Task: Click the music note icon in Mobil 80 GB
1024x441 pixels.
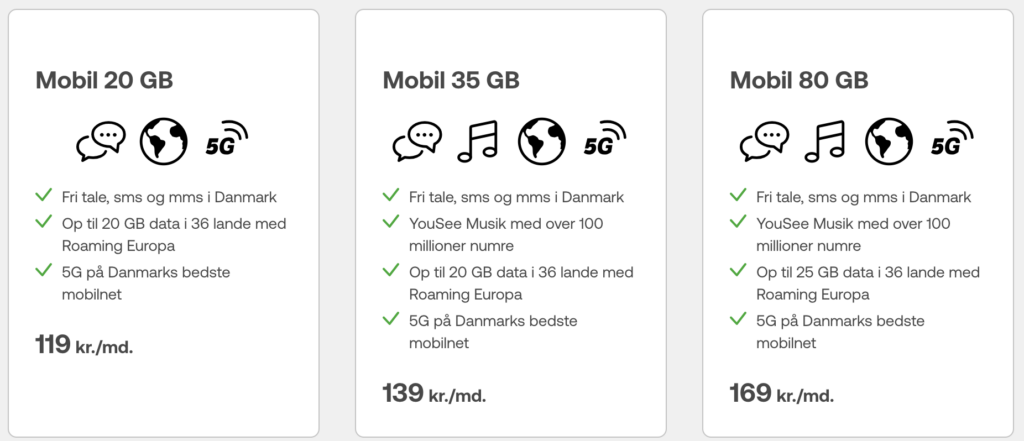Action: [825, 141]
